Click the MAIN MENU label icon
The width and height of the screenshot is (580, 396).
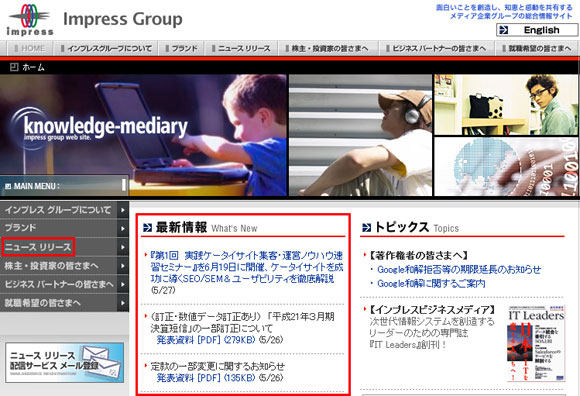click(x=8, y=186)
